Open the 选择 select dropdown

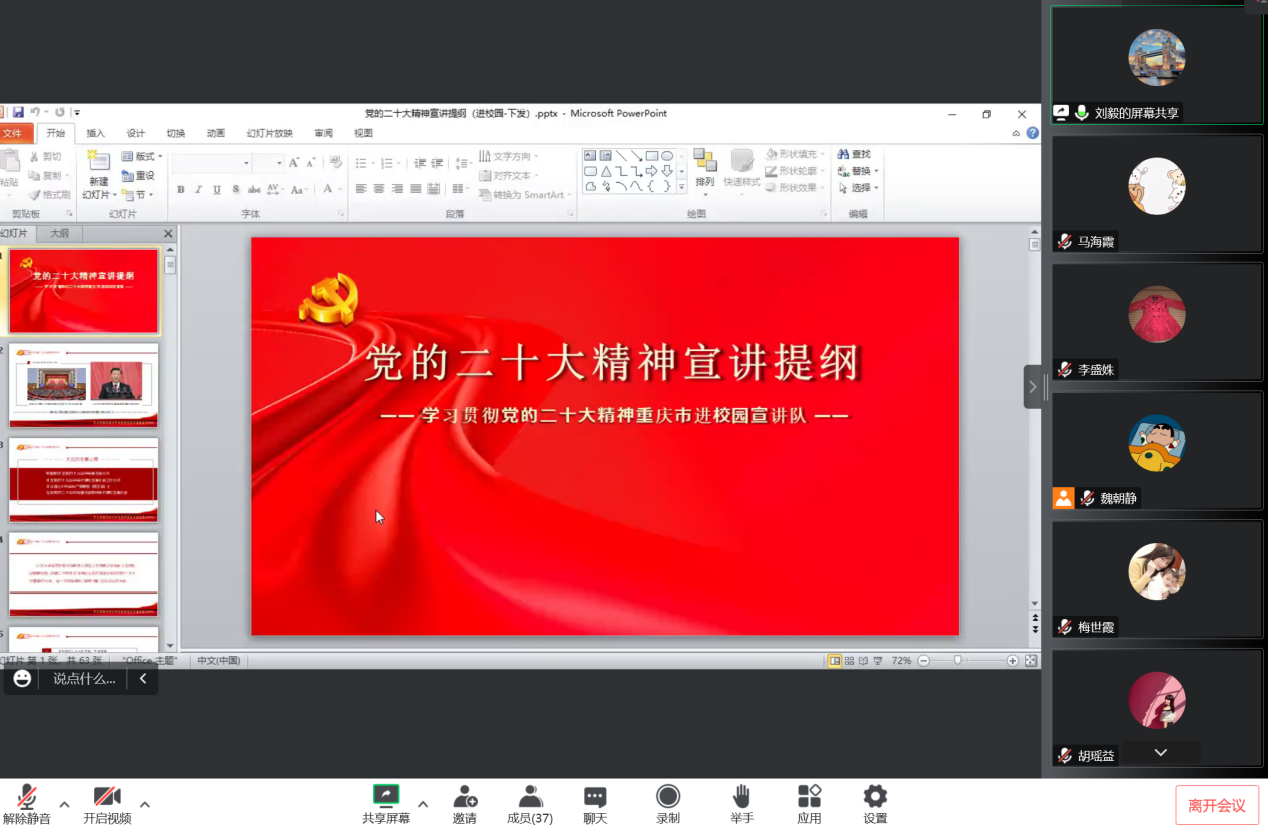click(x=857, y=188)
